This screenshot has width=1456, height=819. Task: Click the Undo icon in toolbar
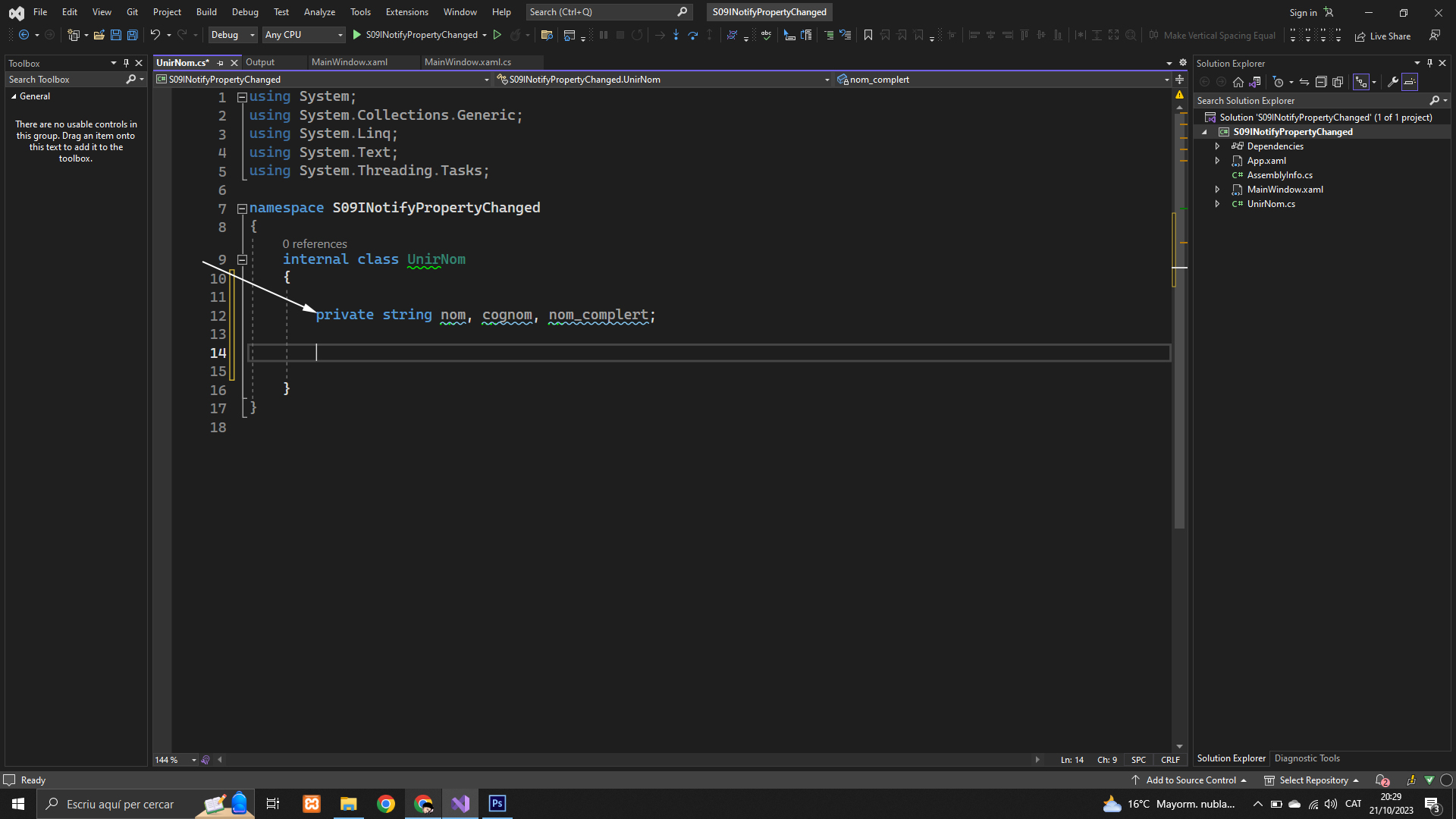pyautogui.click(x=155, y=35)
